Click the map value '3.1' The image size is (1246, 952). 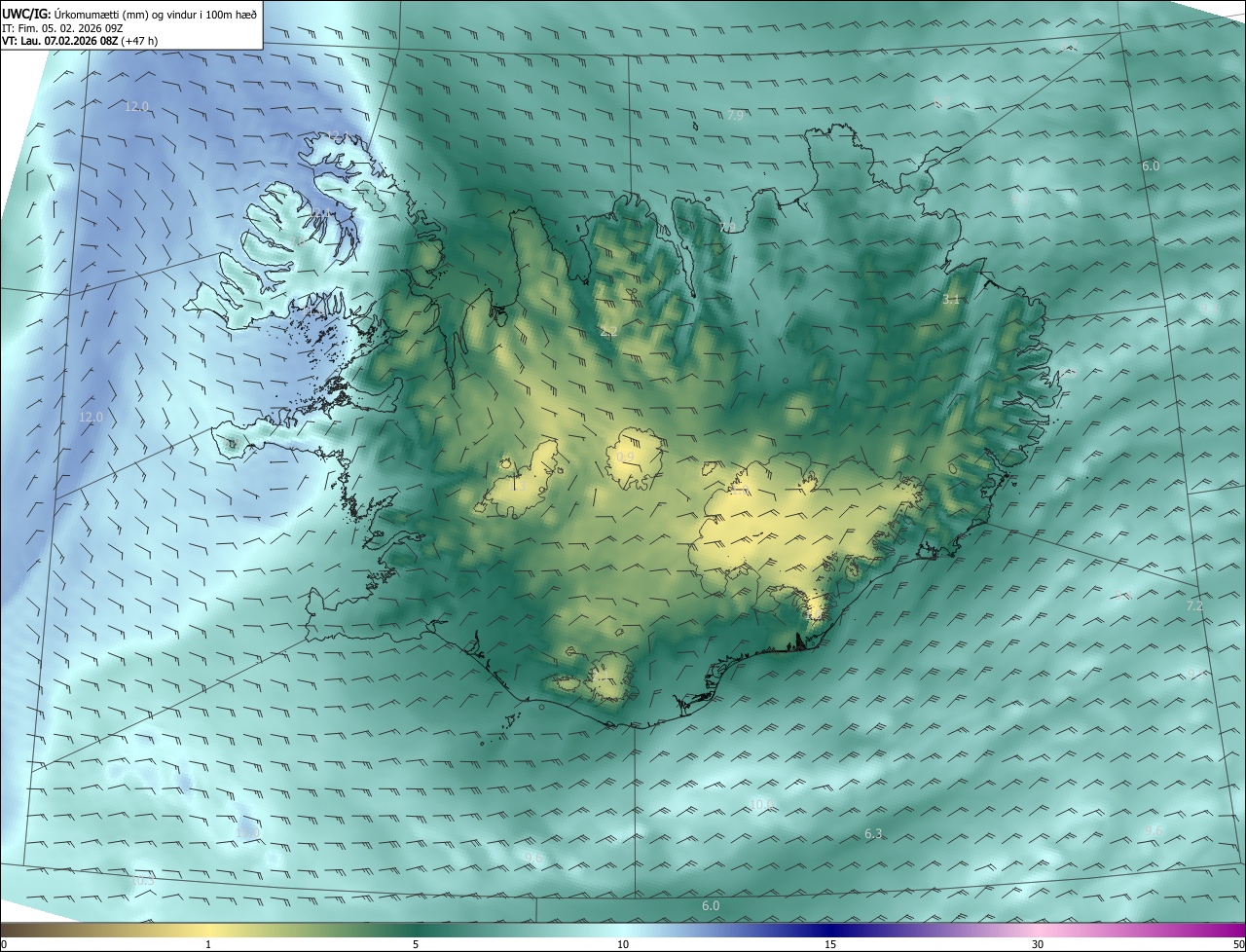(951, 300)
